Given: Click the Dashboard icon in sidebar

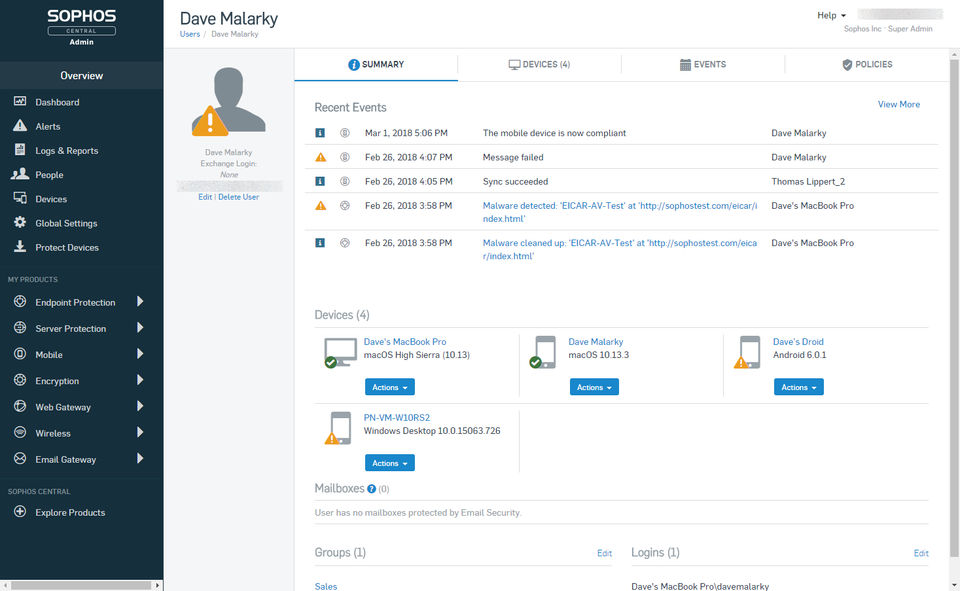Looking at the screenshot, I should [20, 102].
